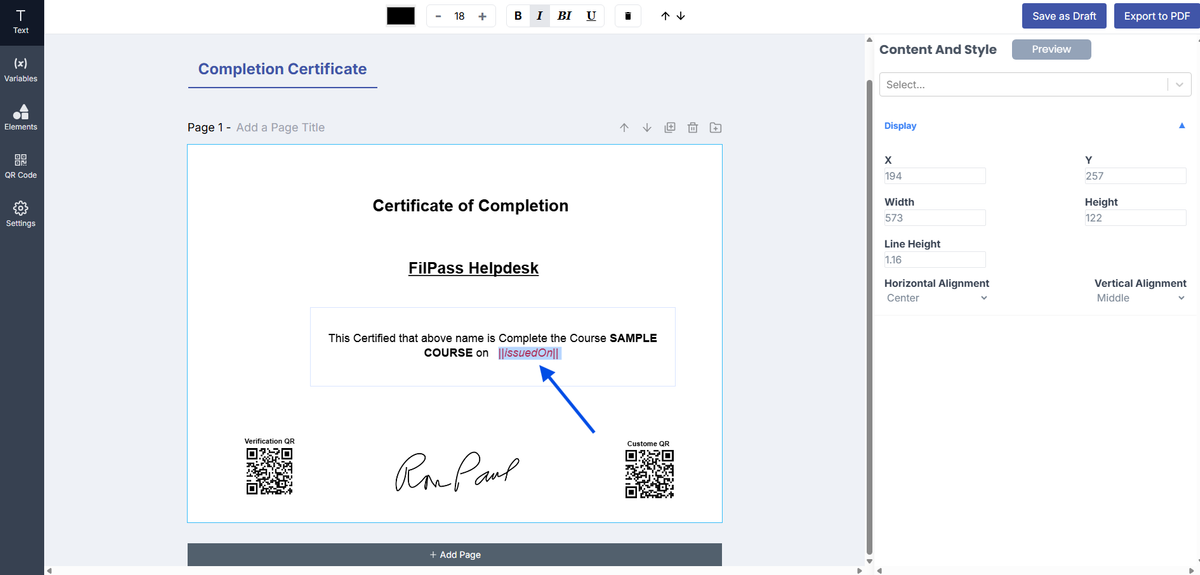Image resolution: width=1200 pixels, height=575 pixels.
Task: Click Save as Draft button
Action: (1064, 16)
